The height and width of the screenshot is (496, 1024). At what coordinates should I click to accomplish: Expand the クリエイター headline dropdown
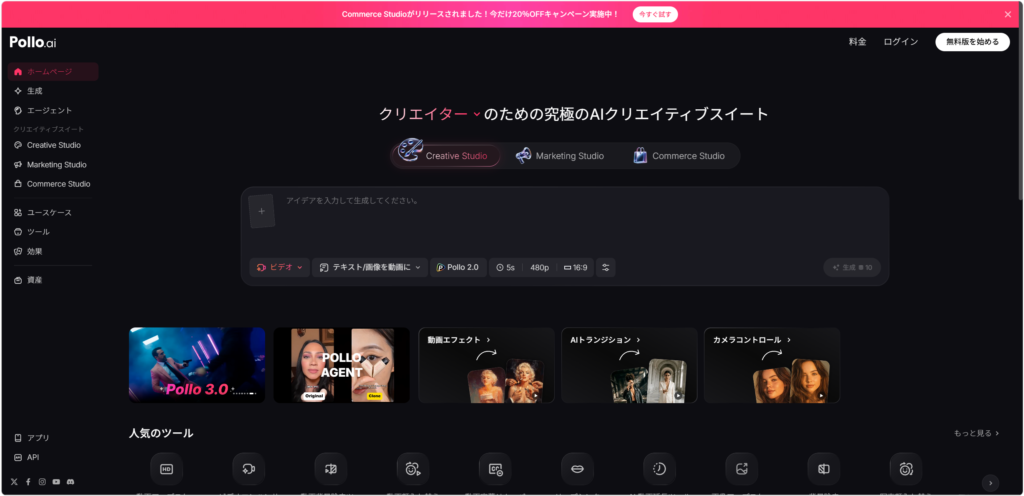point(429,114)
